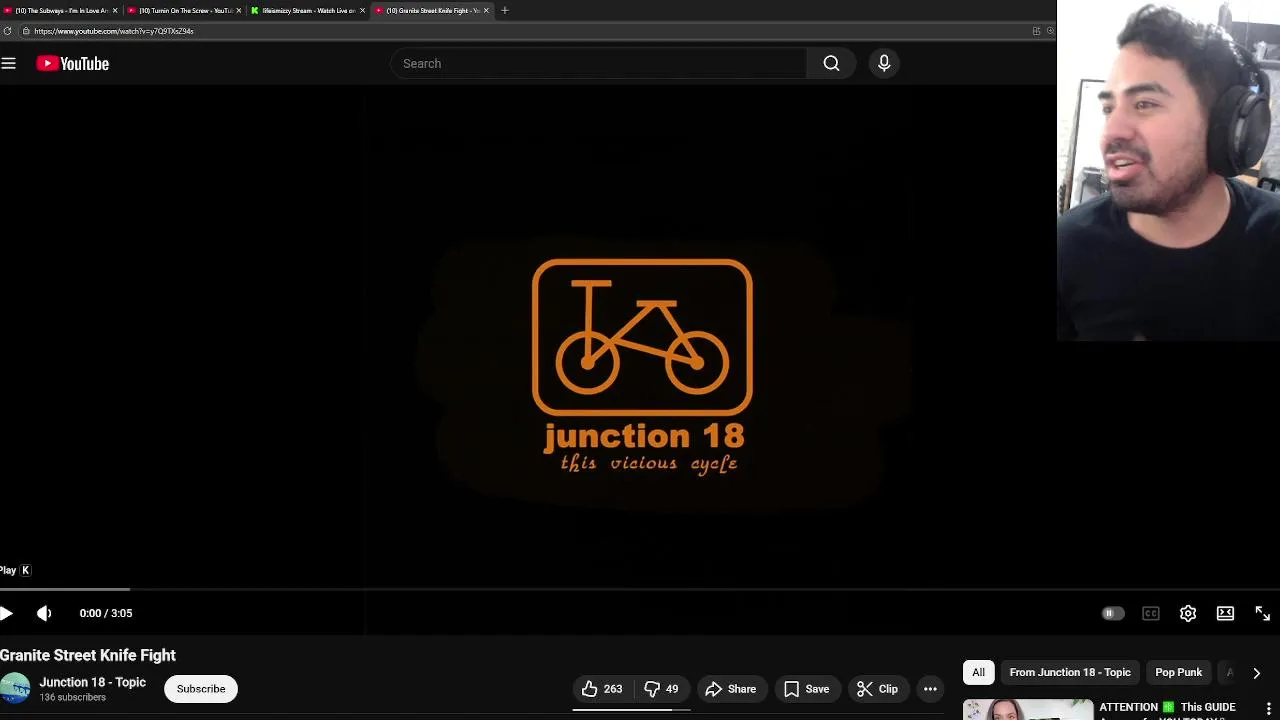This screenshot has width=1280, height=720.
Task: Create a clip of the video
Action: tap(878, 689)
